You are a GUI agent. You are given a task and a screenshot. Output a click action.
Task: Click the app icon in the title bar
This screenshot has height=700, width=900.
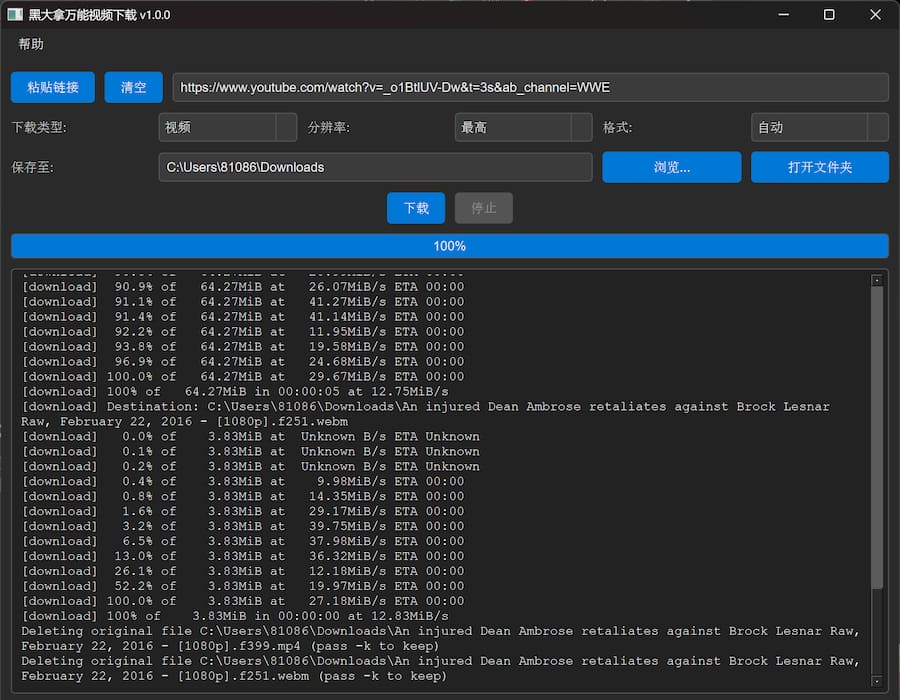click(x=15, y=15)
